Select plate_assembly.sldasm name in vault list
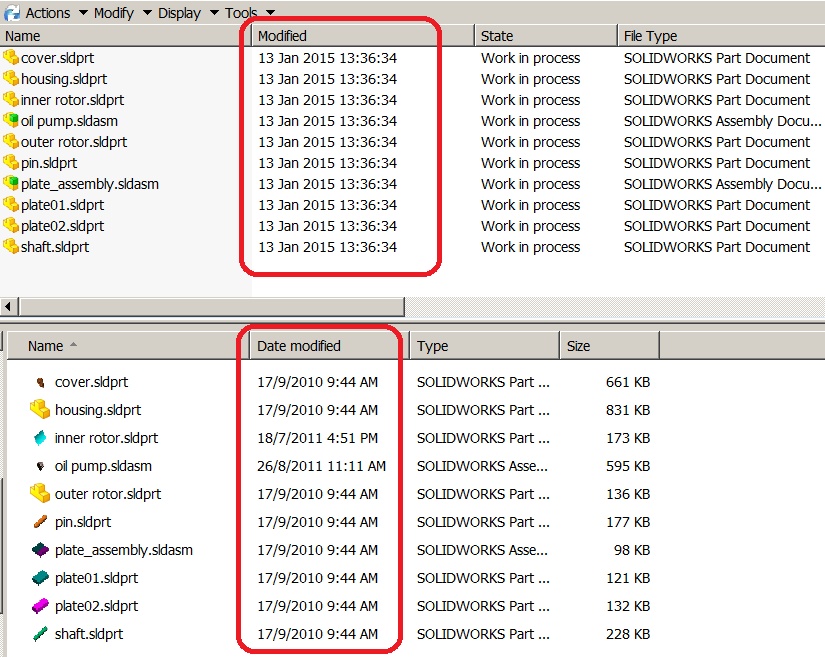 (x=90, y=184)
